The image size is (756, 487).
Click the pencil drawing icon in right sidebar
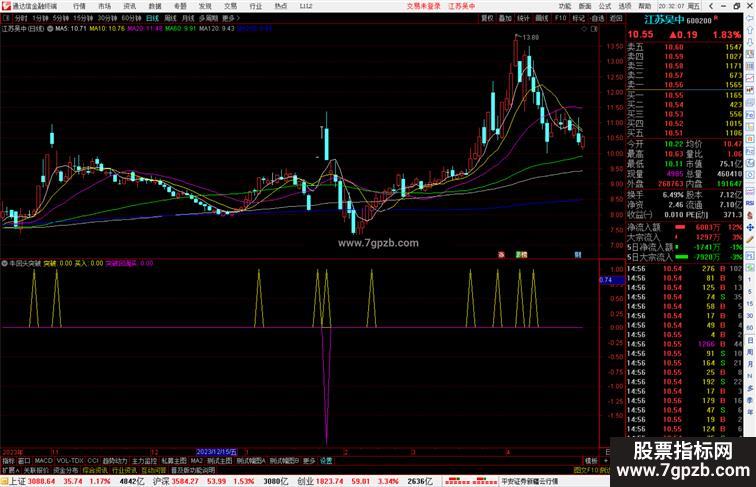point(750,240)
